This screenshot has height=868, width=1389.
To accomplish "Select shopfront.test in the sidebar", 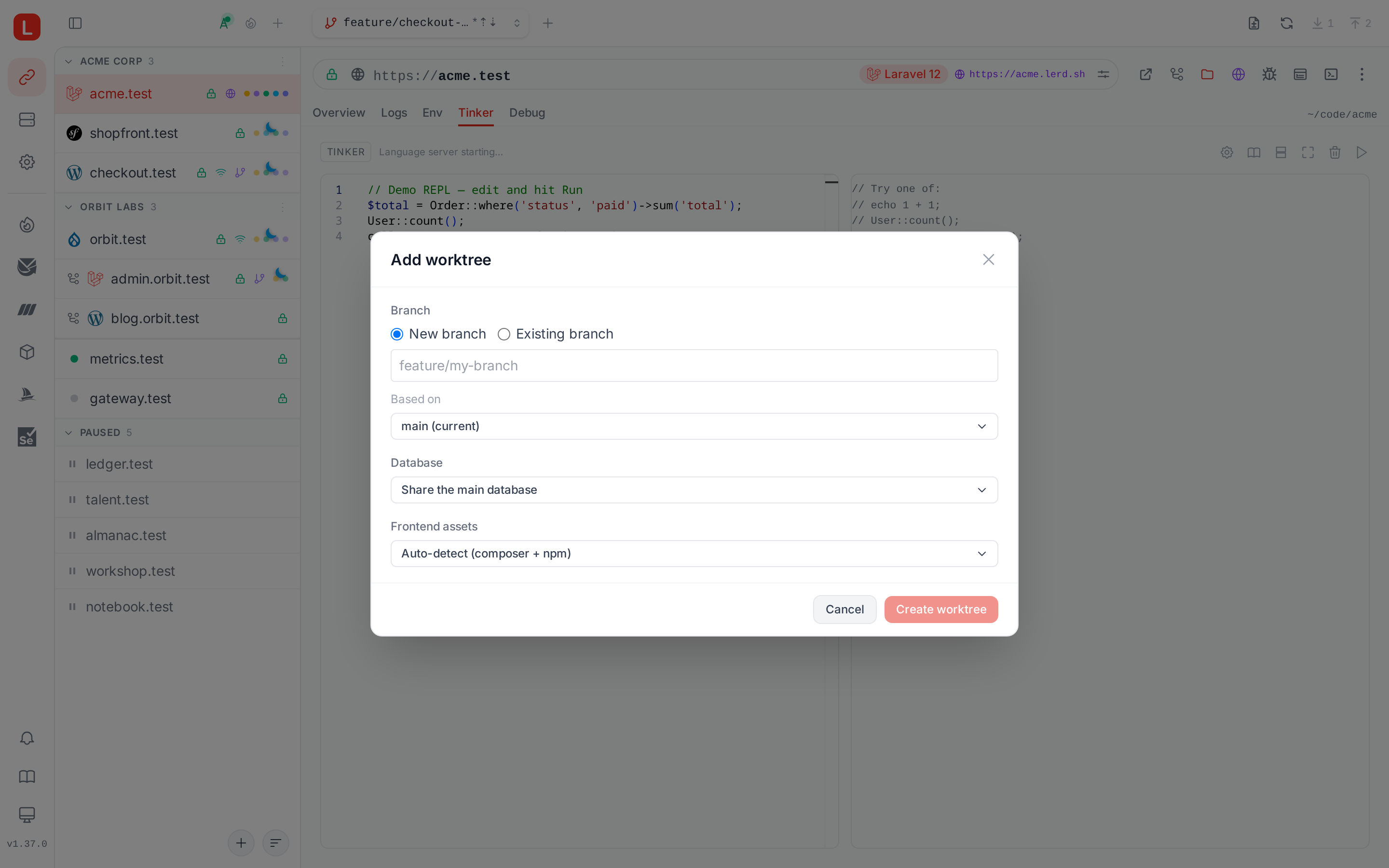I will (177, 133).
